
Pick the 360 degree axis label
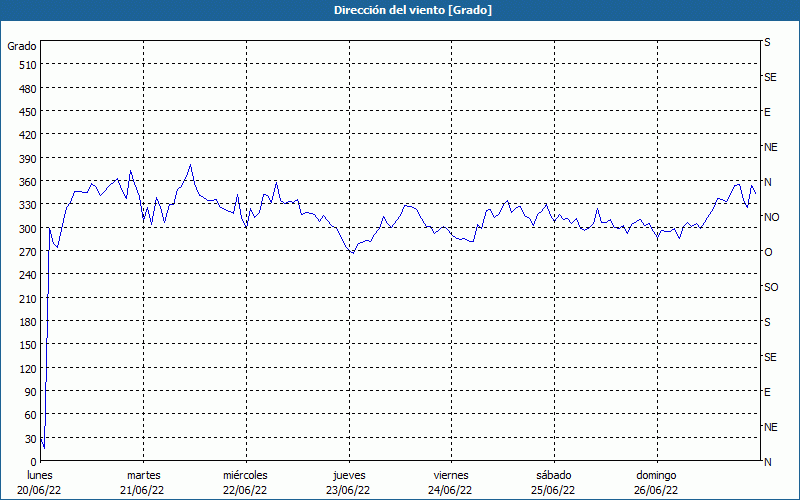(28, 182)
